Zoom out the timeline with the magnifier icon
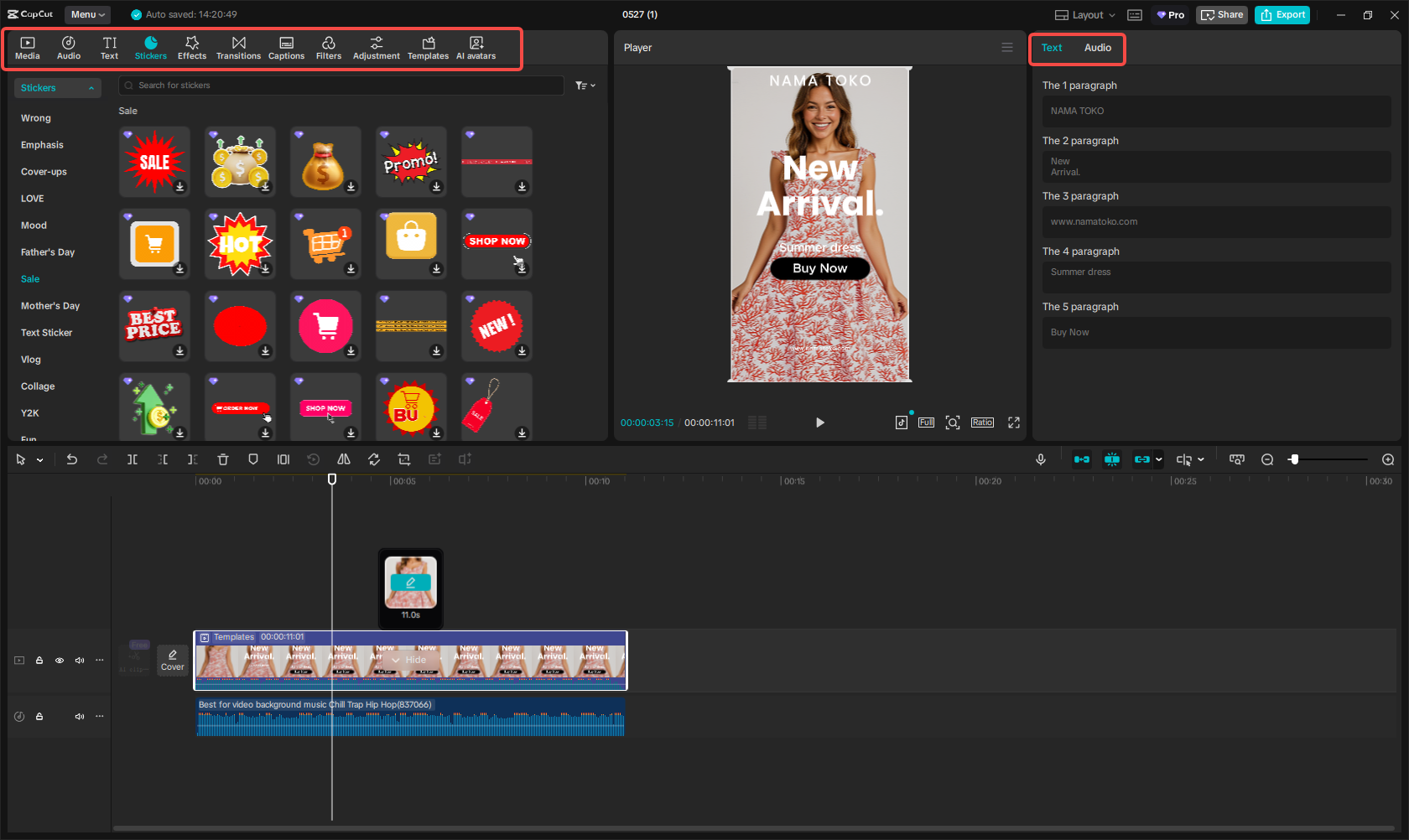 pyautogui.click(x=1266, y=459)
